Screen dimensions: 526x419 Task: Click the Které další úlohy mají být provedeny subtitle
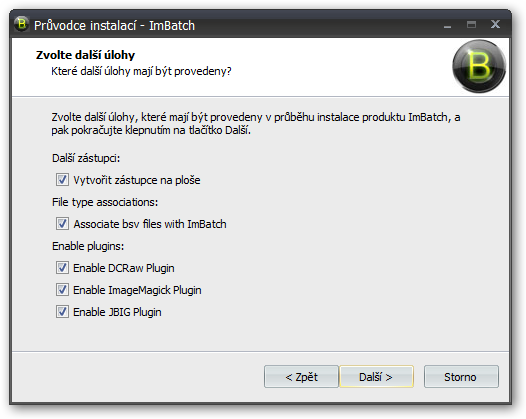coord(141,71)
